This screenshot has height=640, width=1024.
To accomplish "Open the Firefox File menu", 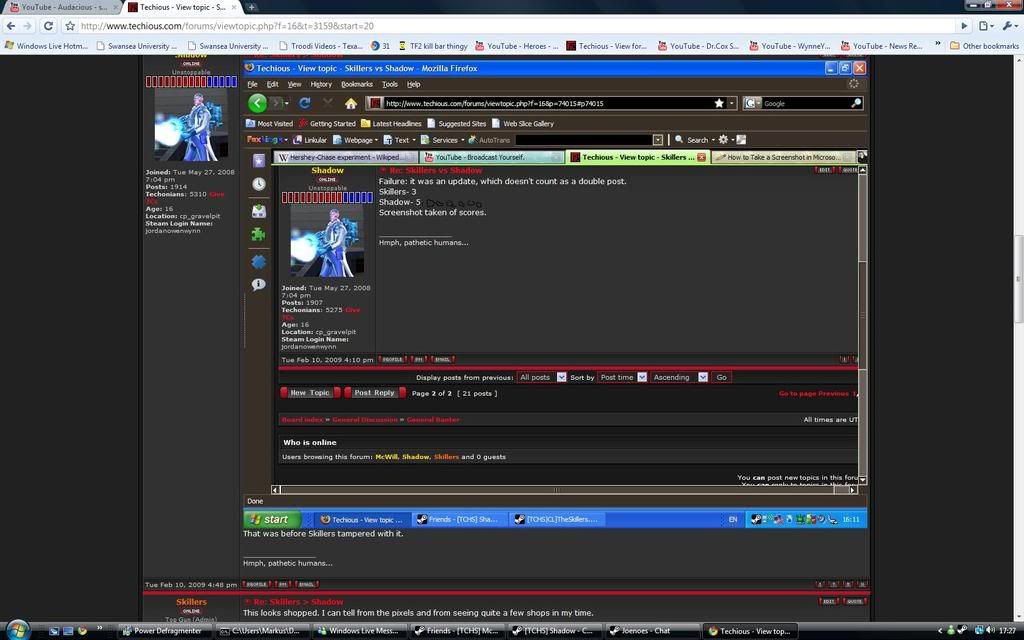I will [x=252, y=84].
